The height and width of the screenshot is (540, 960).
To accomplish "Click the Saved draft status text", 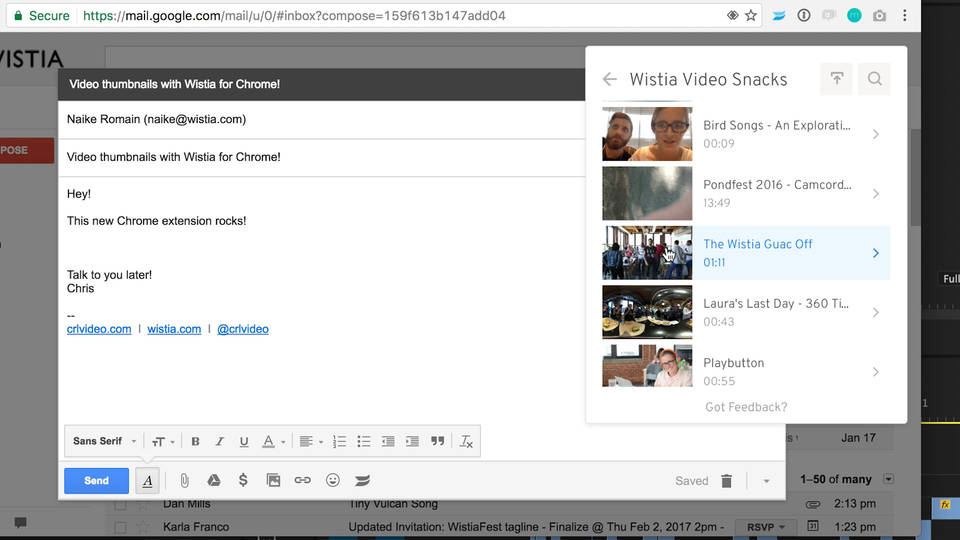I will 692,481.
